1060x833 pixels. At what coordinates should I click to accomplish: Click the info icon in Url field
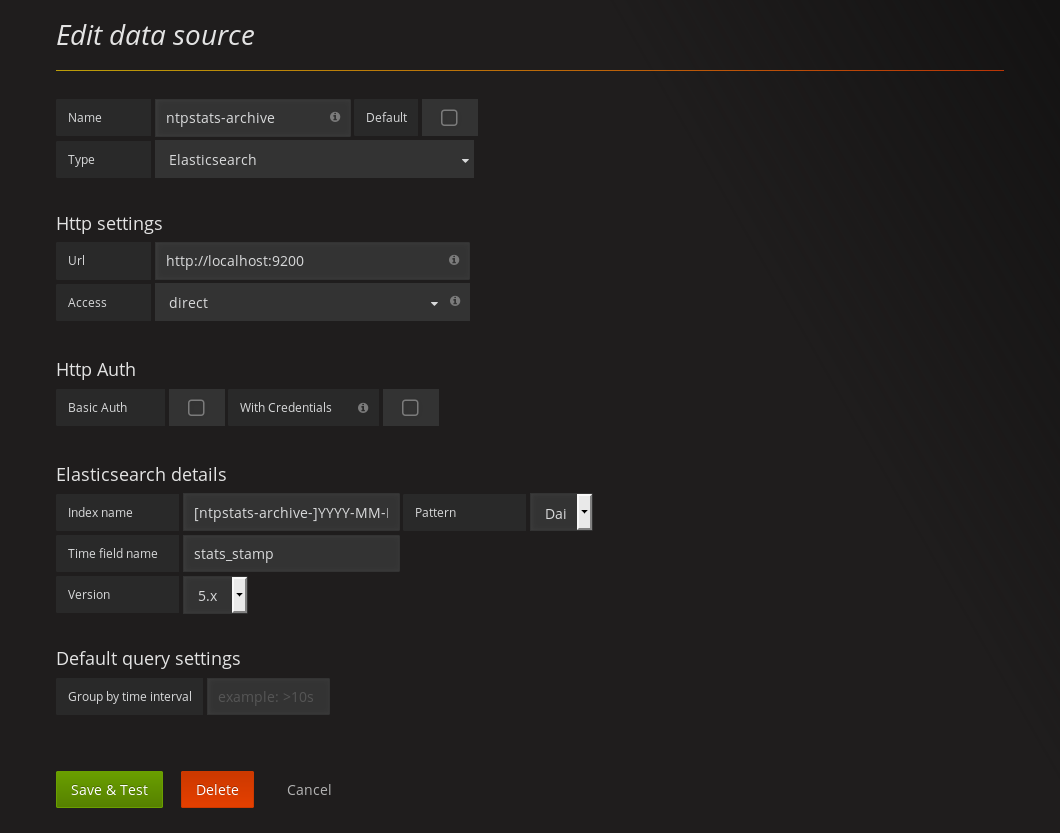(454, 260)
